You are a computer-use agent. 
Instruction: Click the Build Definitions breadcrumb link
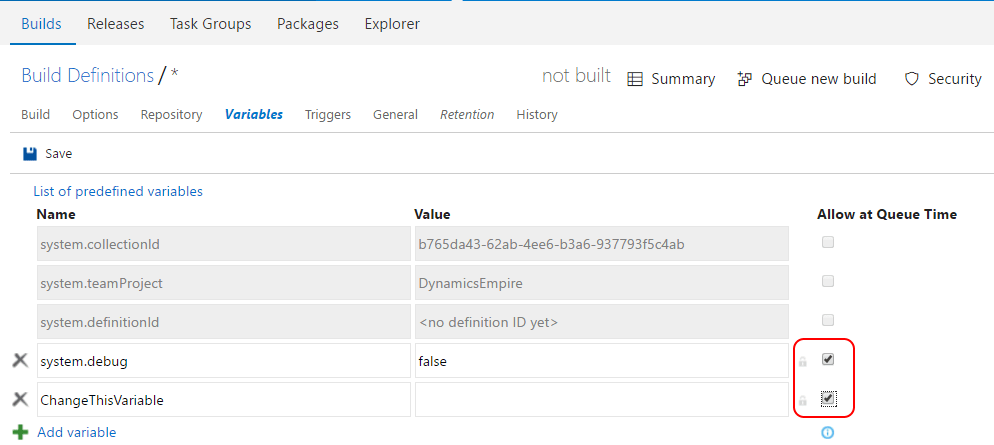tap(87, 75)
